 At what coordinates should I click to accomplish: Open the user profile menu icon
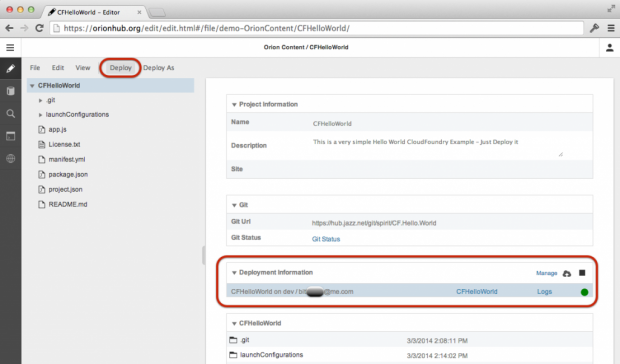pos(609,48)
